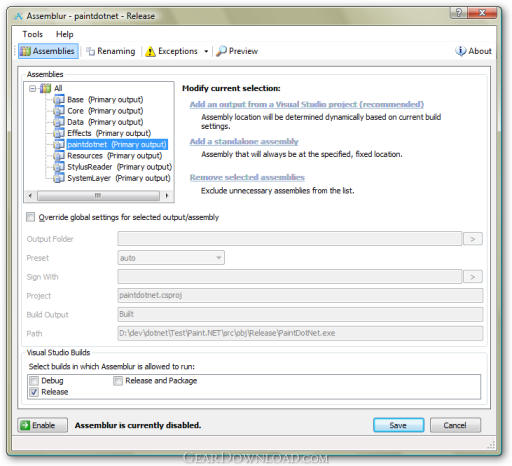Image resolution: width=512 pixels, height=466 pixels.
Task: Click the Save button
Action: (399, 425)
